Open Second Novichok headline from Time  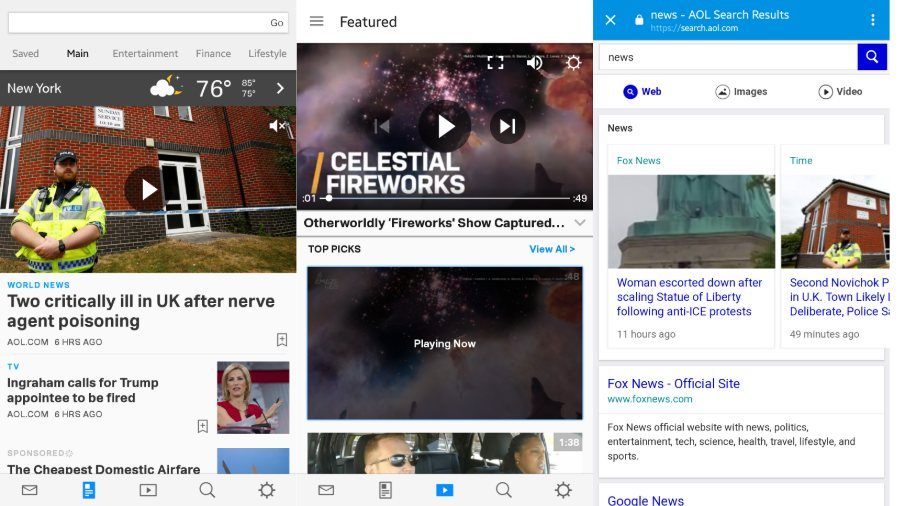tap(839, 297)
